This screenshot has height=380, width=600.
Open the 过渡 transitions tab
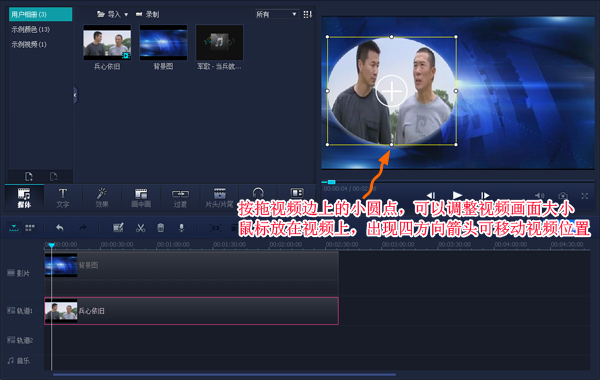180,197
